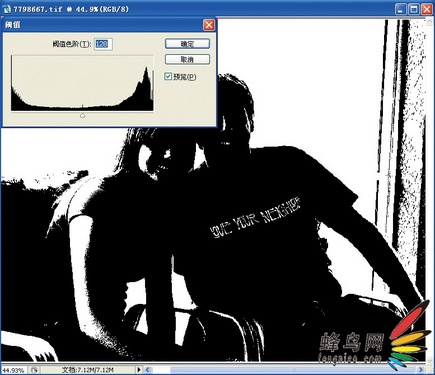Click the horizontal scrollbar right arrow
435x375 pixels.
[x=421, y=370]
